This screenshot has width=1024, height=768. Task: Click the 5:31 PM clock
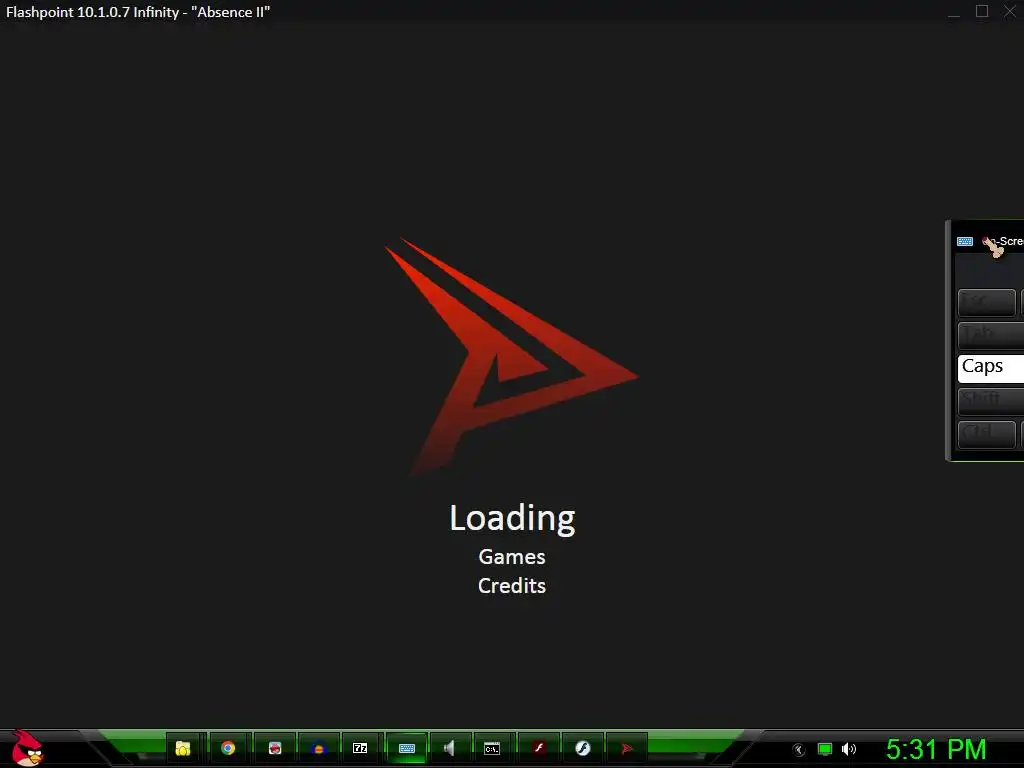coord(936,749)
